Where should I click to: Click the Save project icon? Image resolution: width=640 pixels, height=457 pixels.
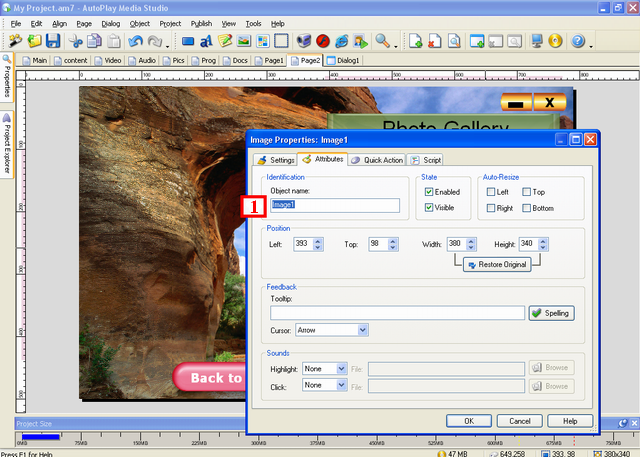coord(52,41)
